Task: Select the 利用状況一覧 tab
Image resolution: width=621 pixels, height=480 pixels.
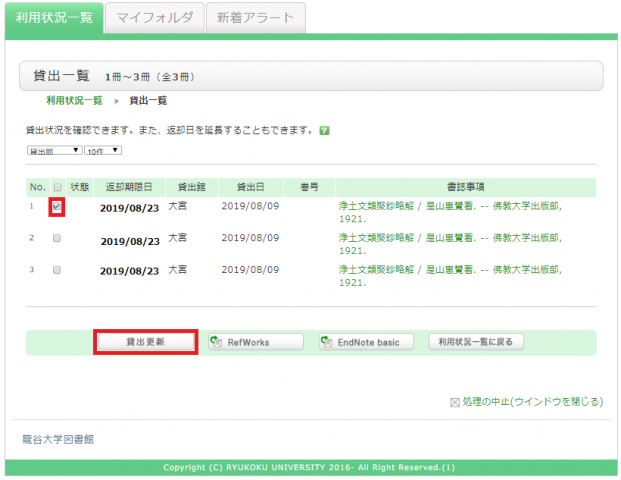Action: tap(52, 18)
